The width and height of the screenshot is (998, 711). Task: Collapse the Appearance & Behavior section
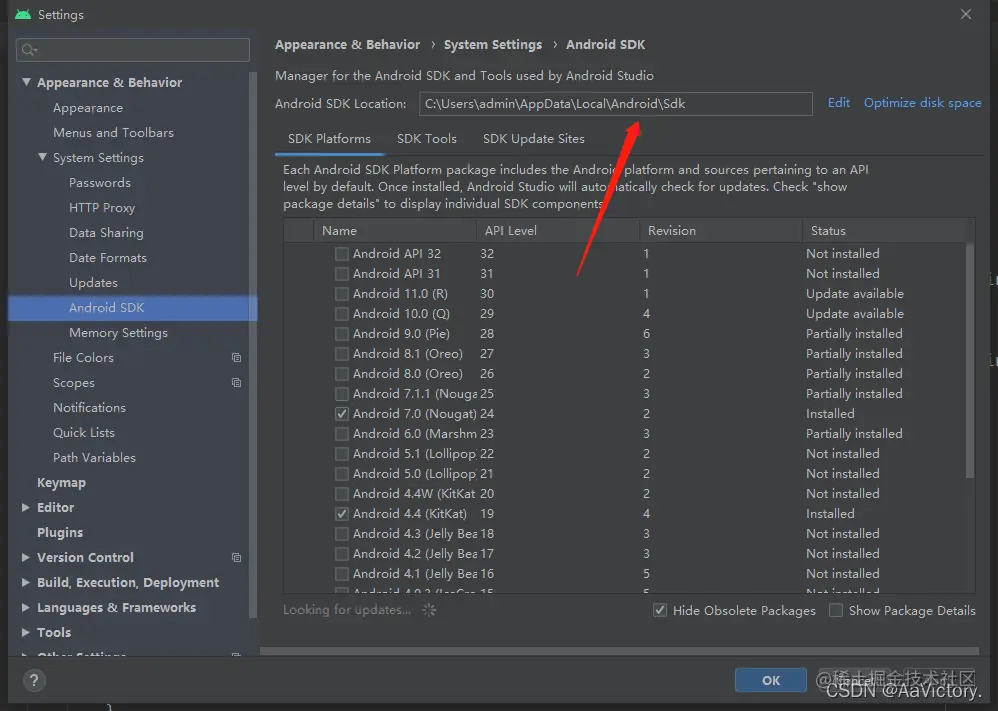point(26,82)
